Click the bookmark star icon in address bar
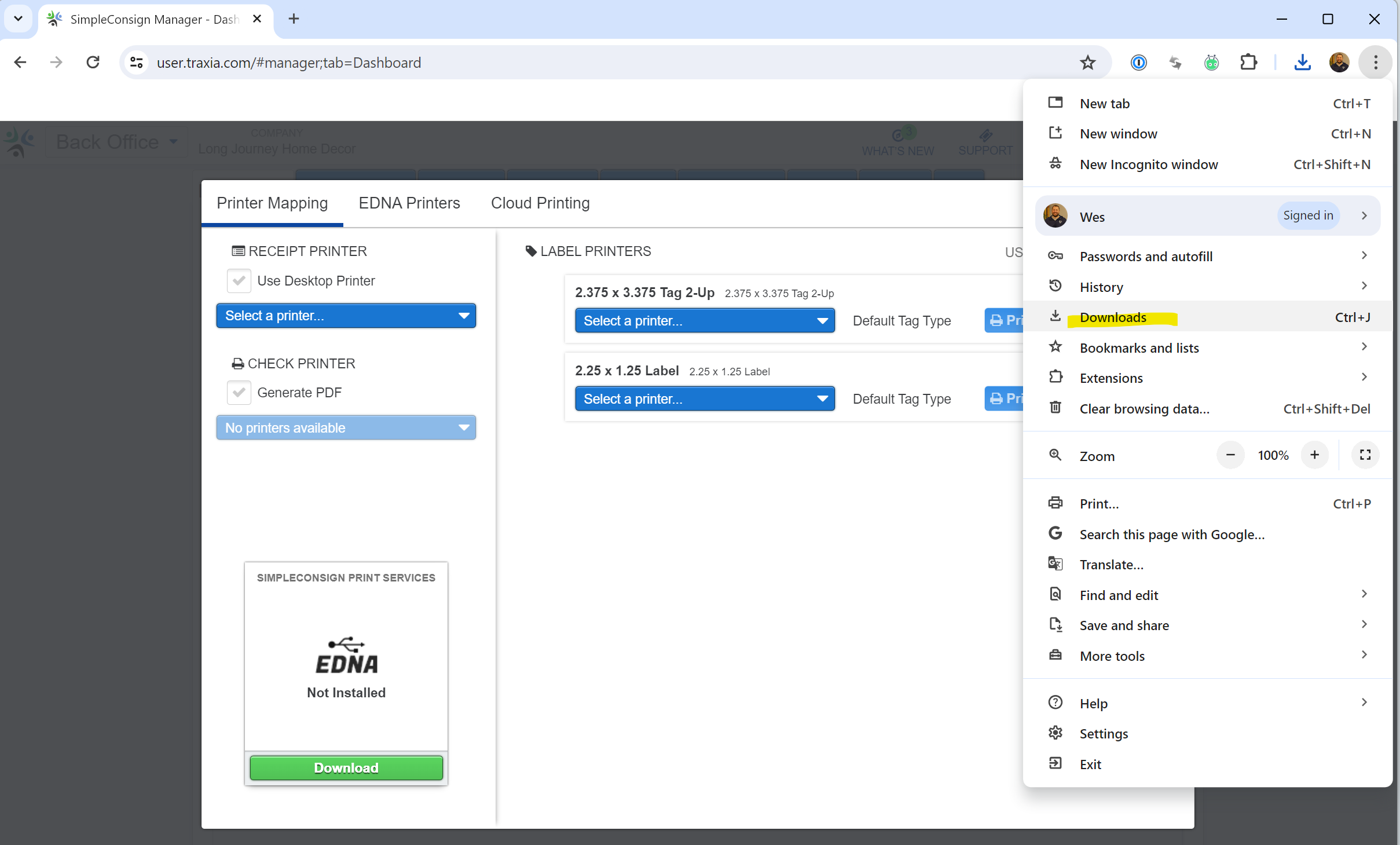1400x845 pixels. (x=1087, y=63)
